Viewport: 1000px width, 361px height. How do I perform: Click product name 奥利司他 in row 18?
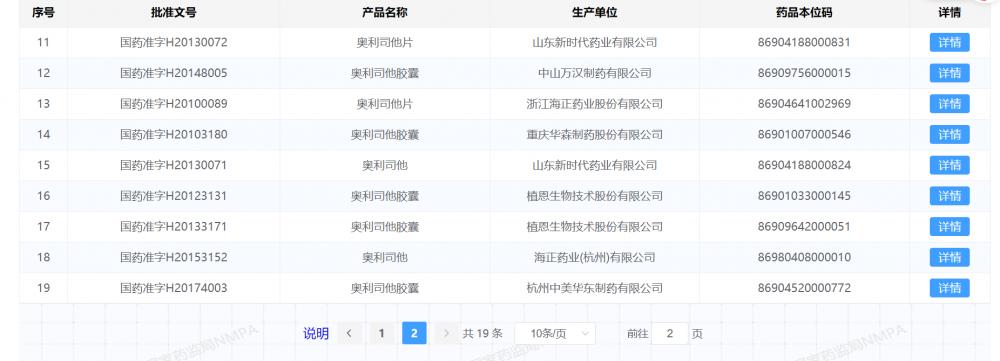(x=385, y=258)
